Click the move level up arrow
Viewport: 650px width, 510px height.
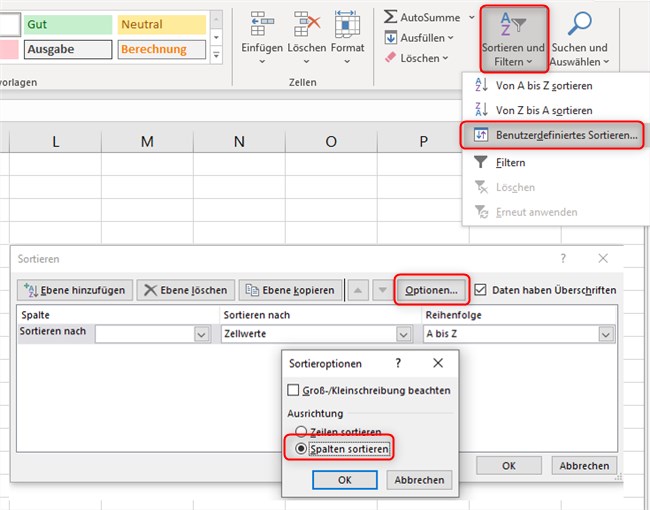(358, 290)
